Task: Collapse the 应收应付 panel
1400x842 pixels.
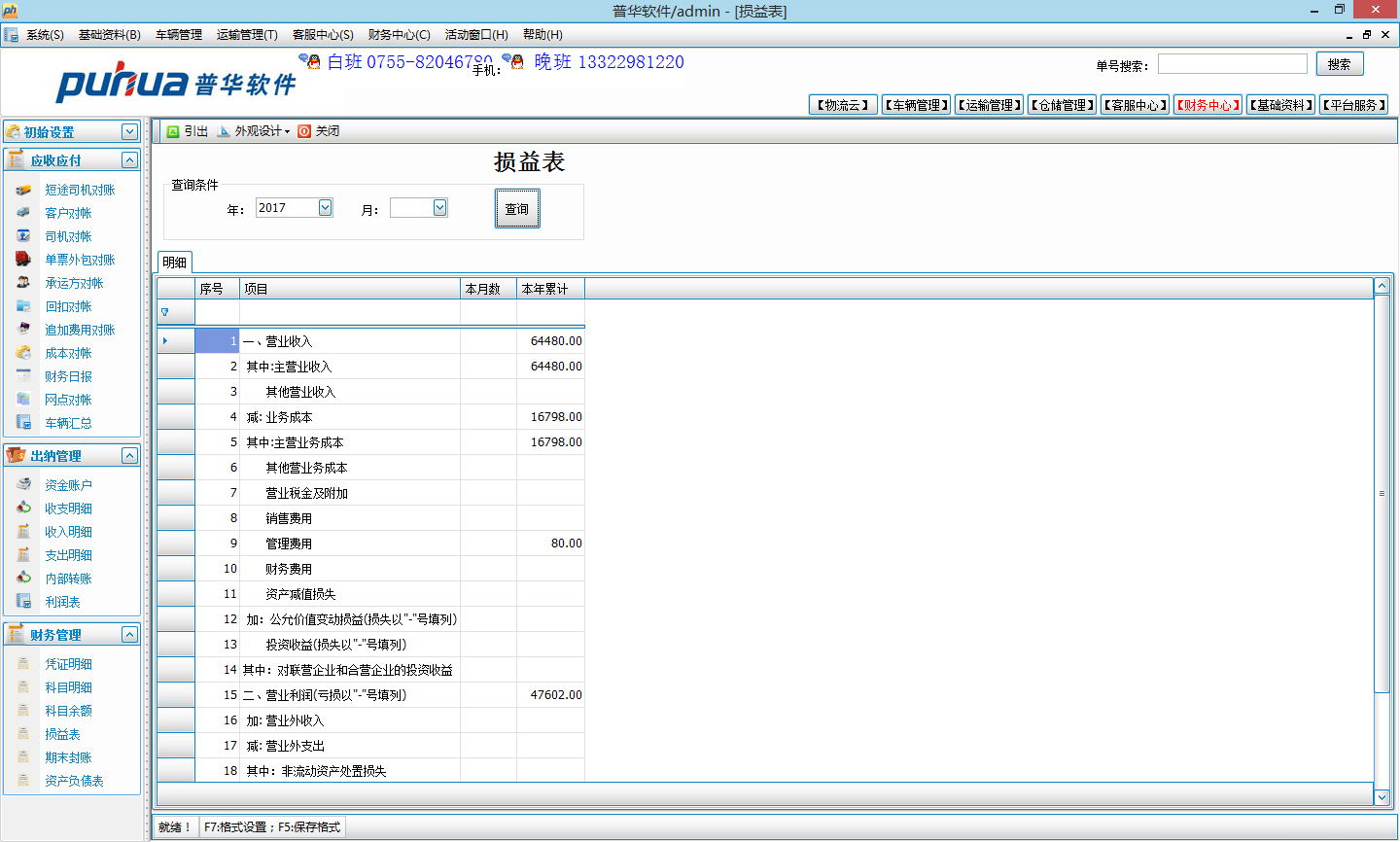Action: click(129, 160)
